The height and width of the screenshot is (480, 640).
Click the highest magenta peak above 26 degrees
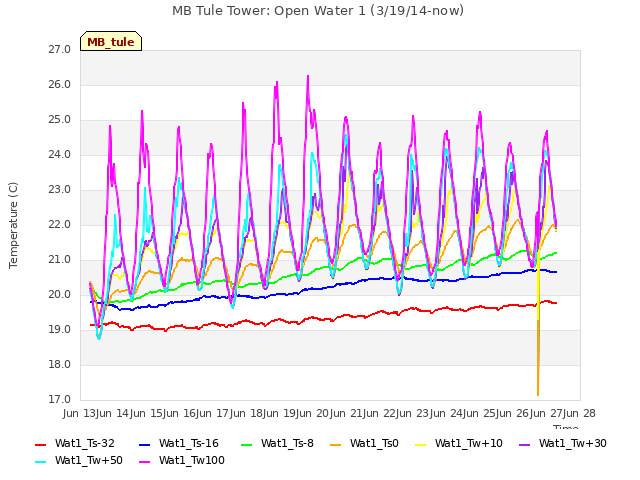[x=308, y=77]
